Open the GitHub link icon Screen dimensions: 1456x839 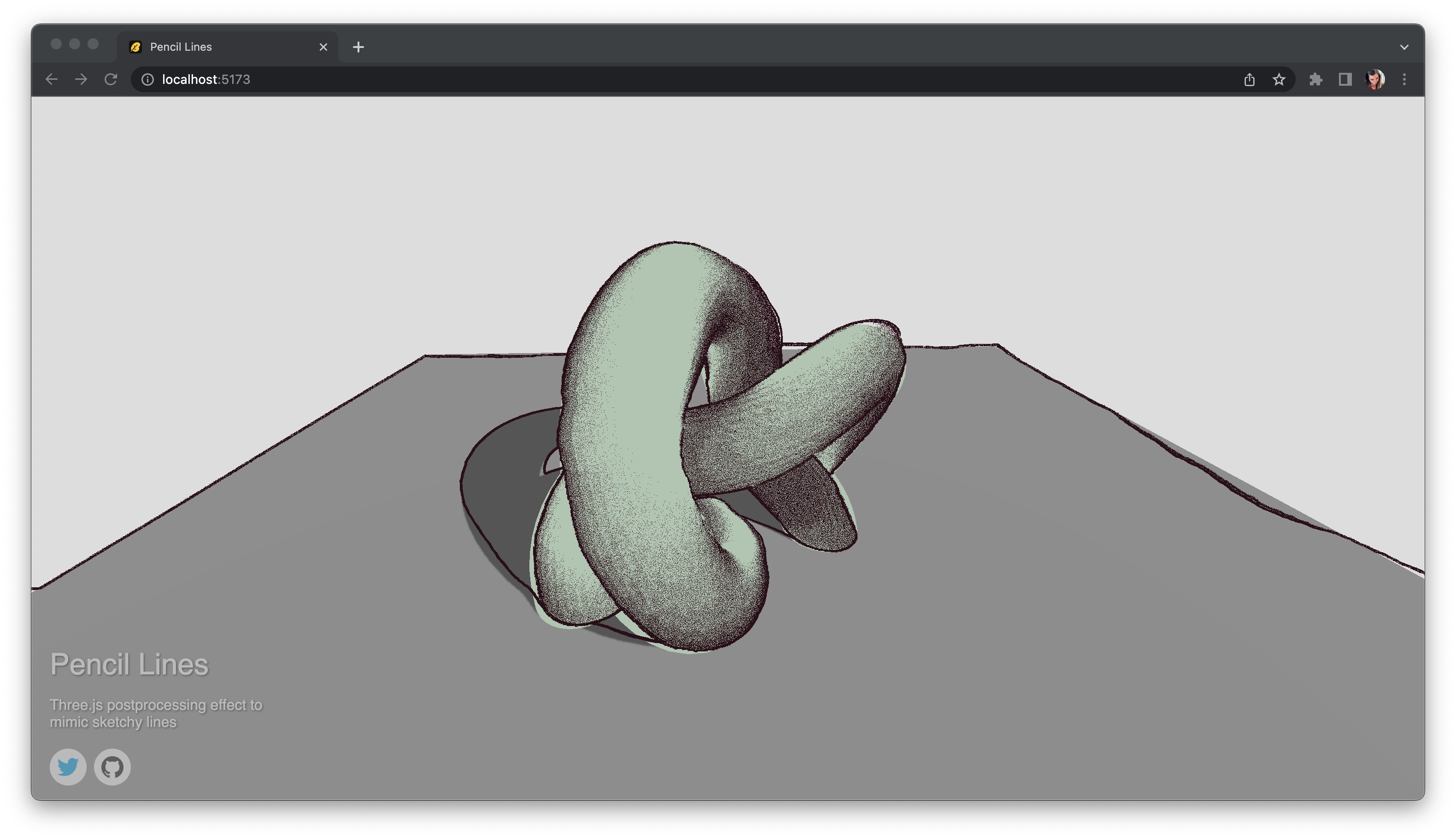[112, 767]
